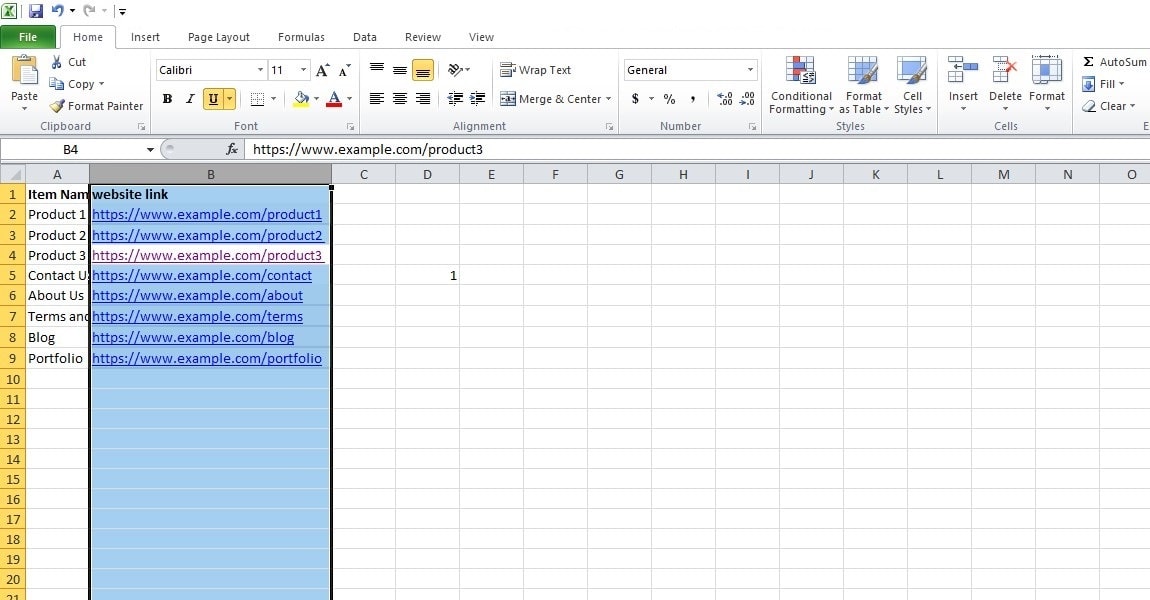This screenshot has width=1150, height=600.
Task: Open the Calibri font name dropdown
Action: tap(259, 70)
